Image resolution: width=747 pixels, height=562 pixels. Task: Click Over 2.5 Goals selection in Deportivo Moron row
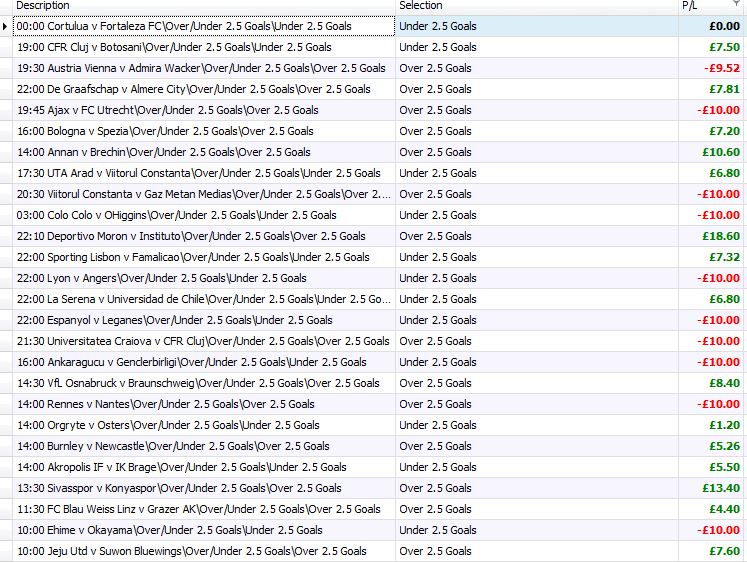pyautogui.click(x=435, y=236)
